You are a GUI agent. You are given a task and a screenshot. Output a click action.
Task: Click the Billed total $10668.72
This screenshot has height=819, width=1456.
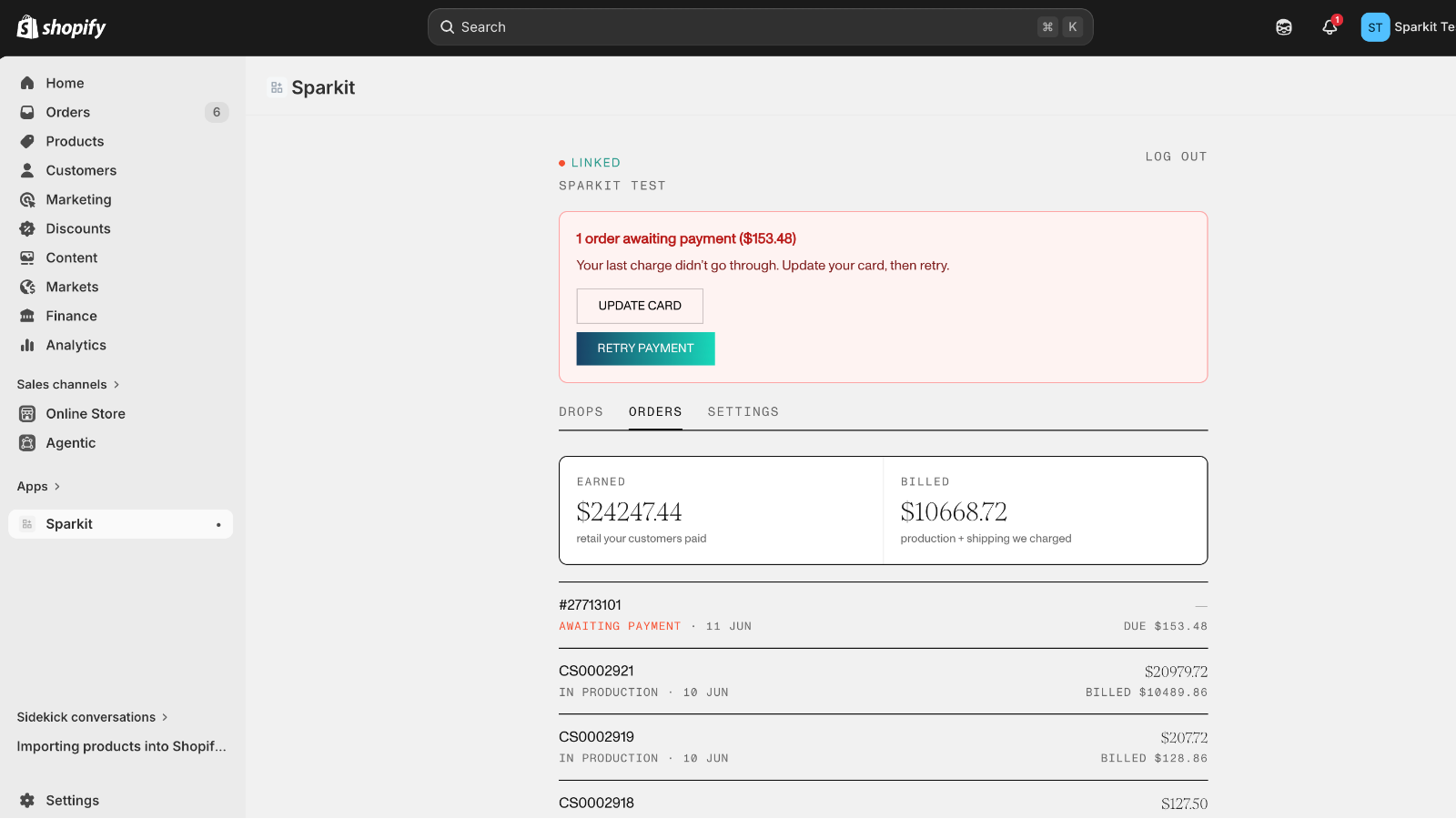click(954, 512)
